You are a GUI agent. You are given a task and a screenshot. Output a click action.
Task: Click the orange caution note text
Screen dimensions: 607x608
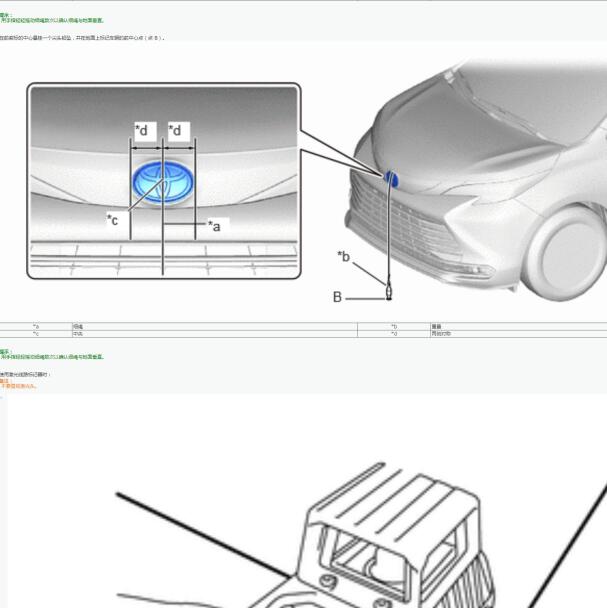click(x=19, y=386)
